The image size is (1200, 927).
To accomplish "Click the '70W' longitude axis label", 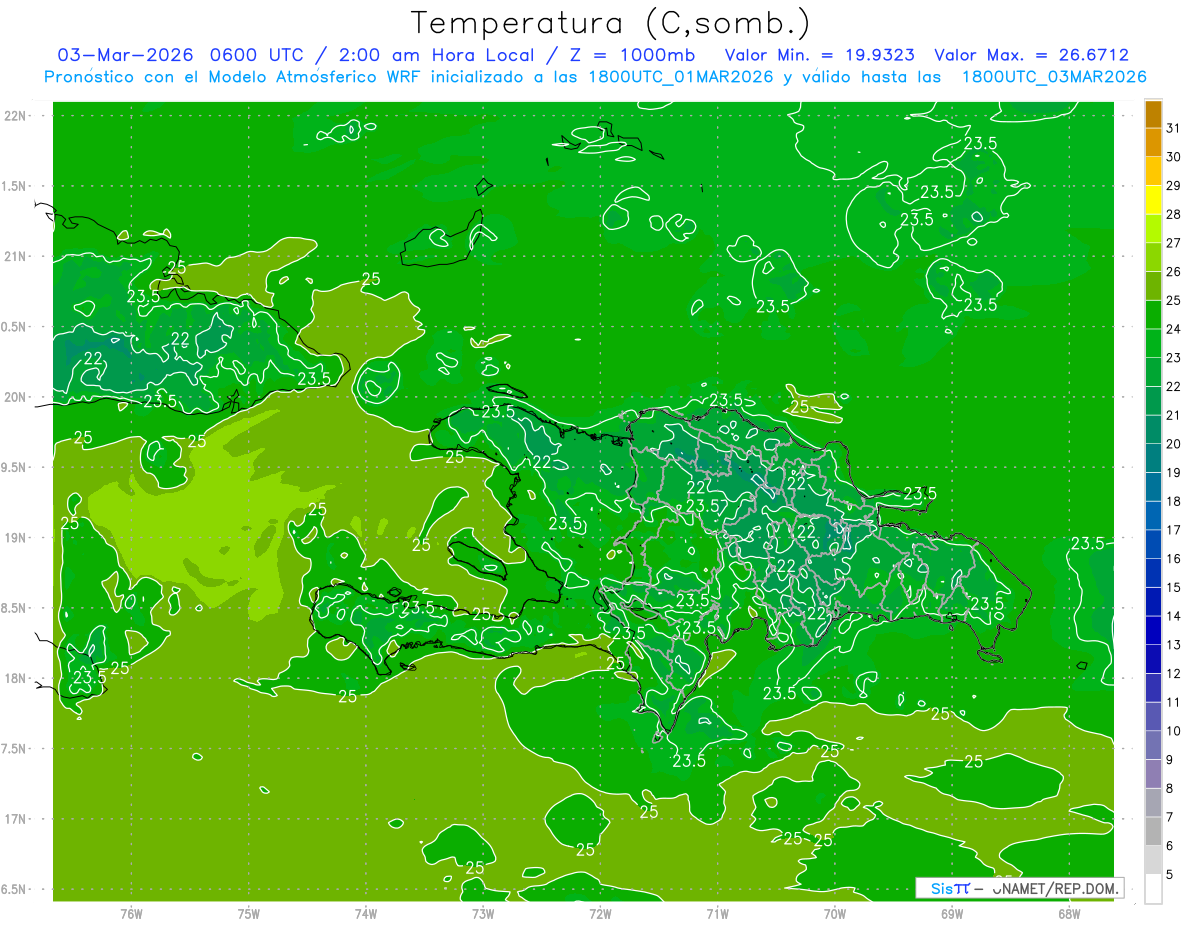I will pos(835,913).
